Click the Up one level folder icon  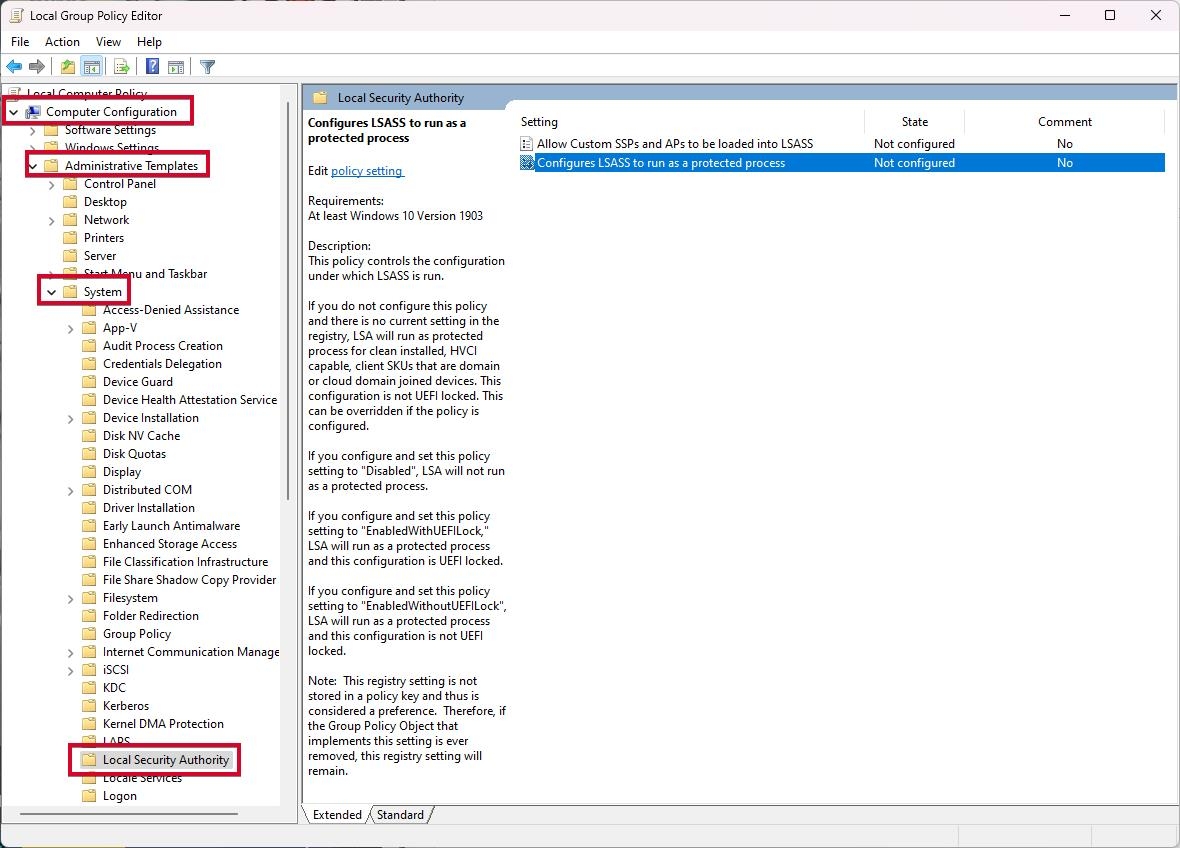pos(66,66)
